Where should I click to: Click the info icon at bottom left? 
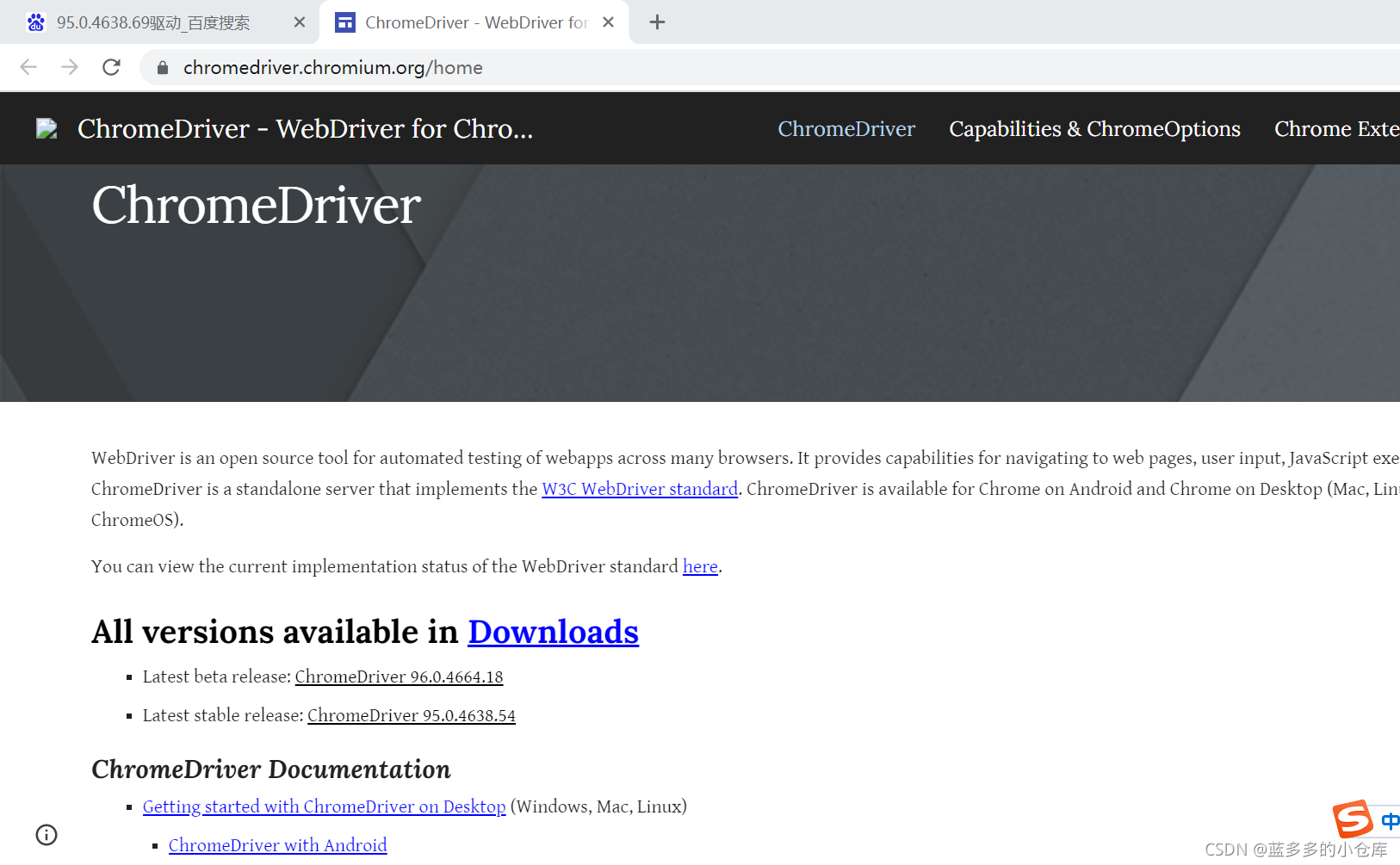tap(46, 834)
